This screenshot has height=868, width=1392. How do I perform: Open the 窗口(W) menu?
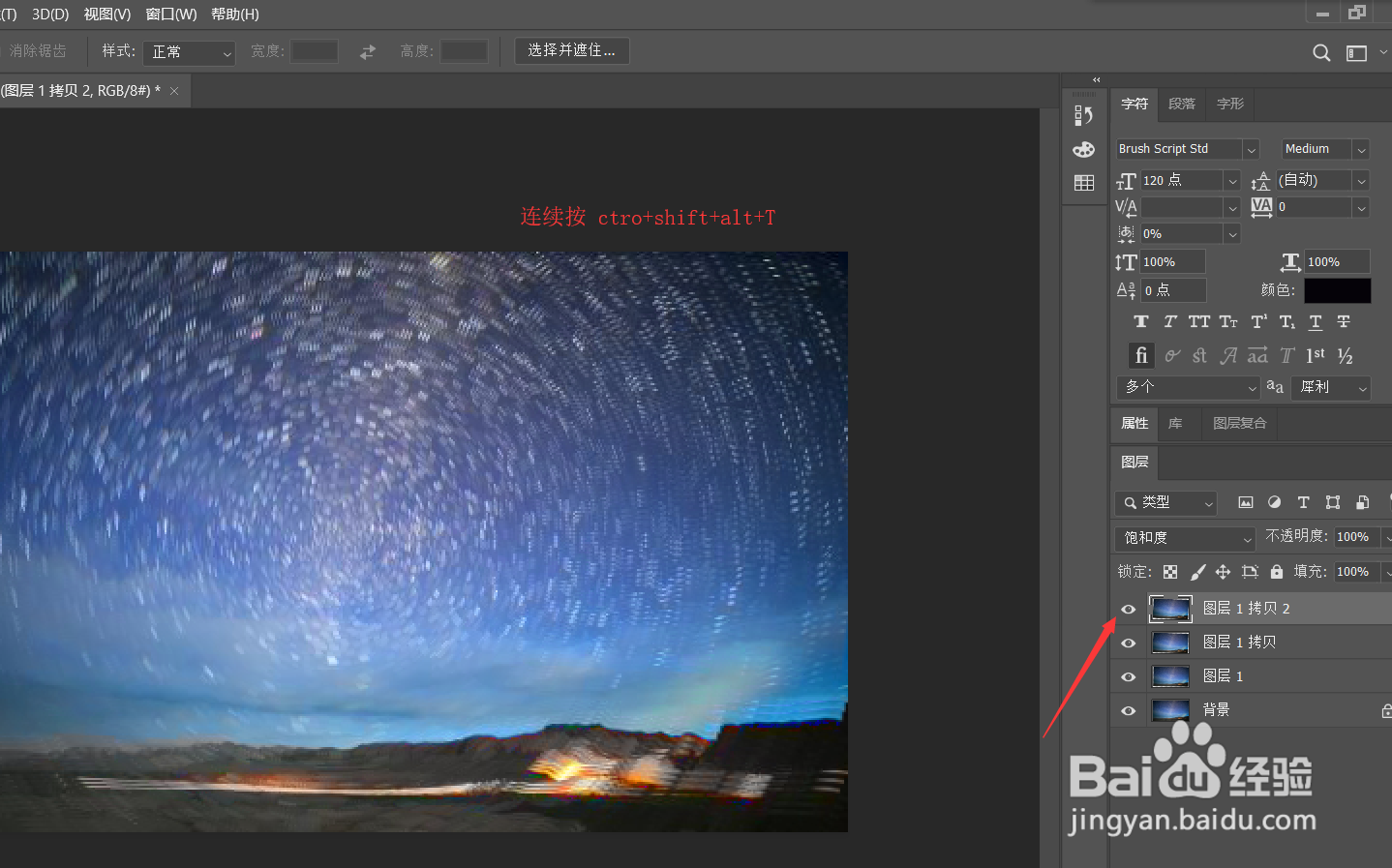(x=170, y=15)
